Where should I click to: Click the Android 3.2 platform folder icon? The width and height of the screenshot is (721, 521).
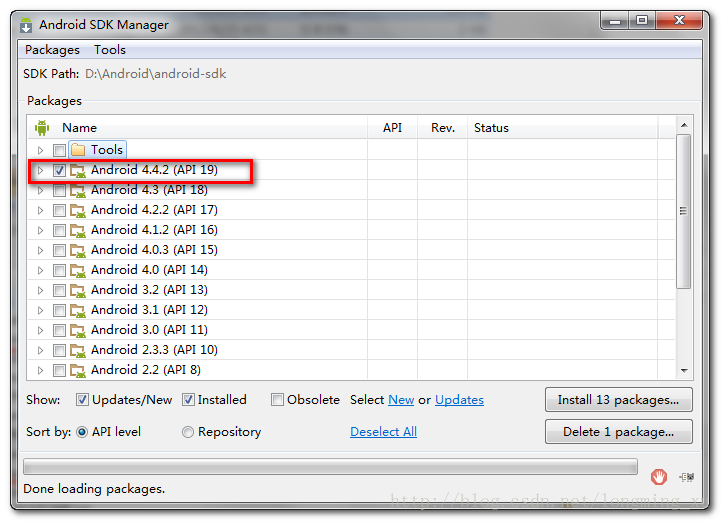(x=78, y=291)
